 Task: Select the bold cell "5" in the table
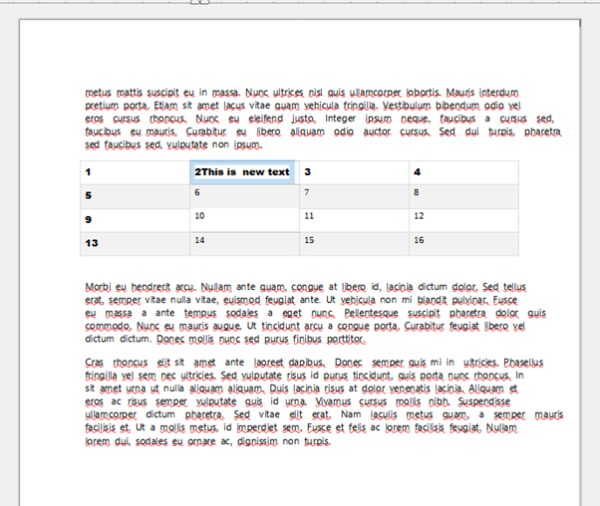pos(135,196)
